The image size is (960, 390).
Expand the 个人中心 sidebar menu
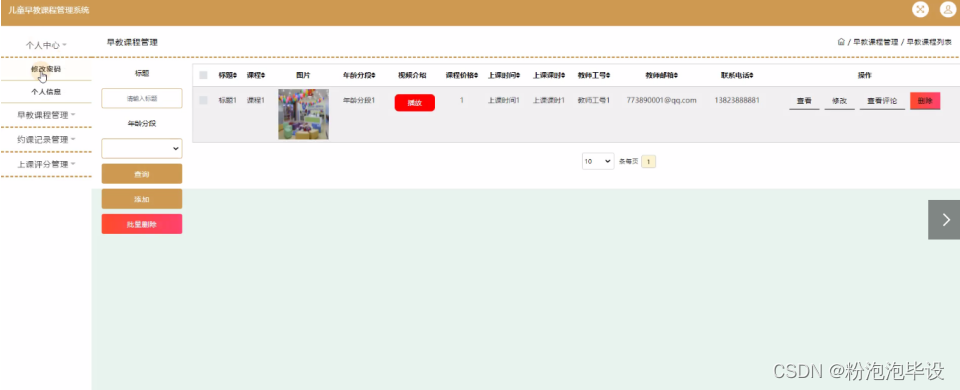46,45
